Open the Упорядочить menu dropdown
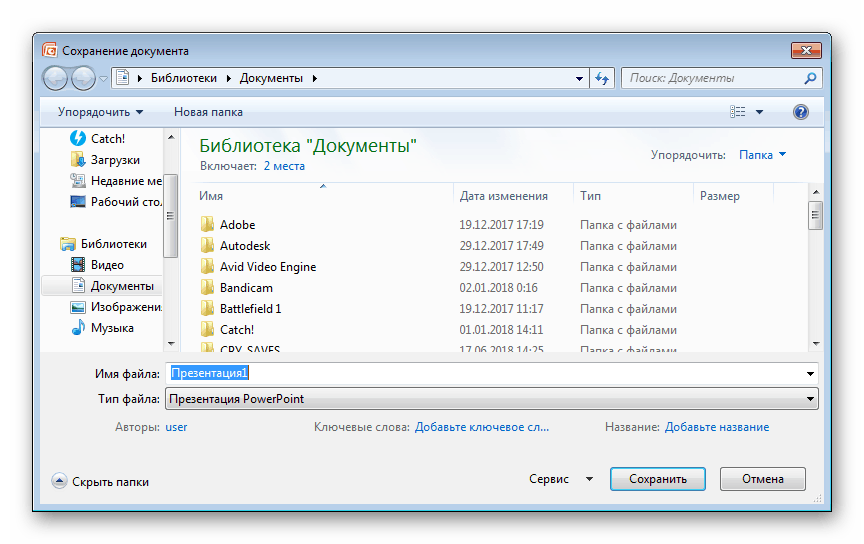Screen dimensions: 864x544 coord(100,112)
